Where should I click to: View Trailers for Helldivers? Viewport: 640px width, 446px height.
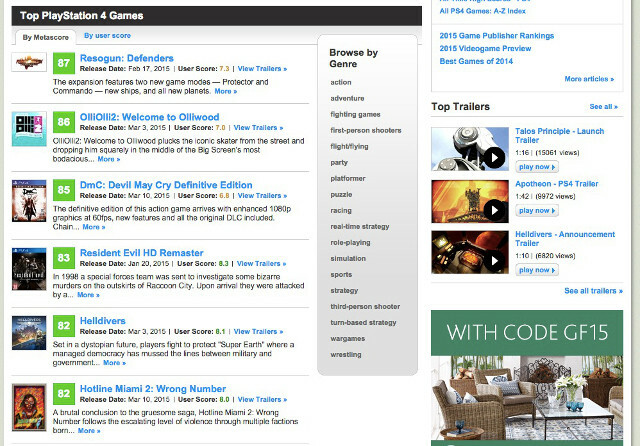258,331
